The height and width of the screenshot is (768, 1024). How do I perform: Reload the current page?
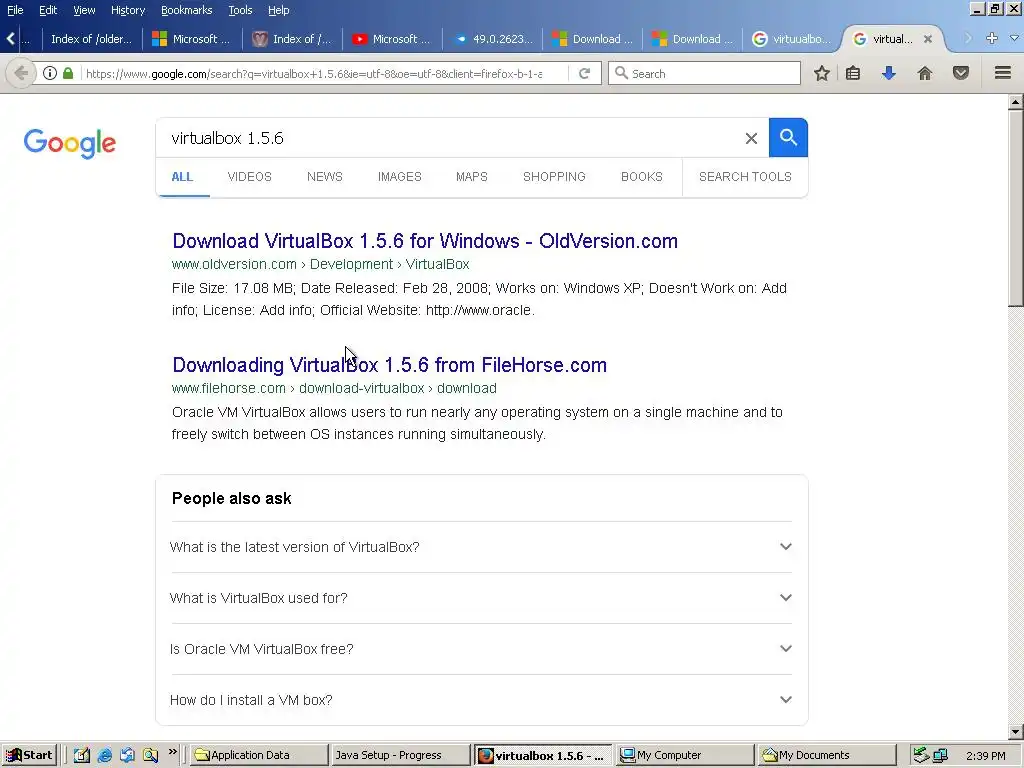point(584,73)
